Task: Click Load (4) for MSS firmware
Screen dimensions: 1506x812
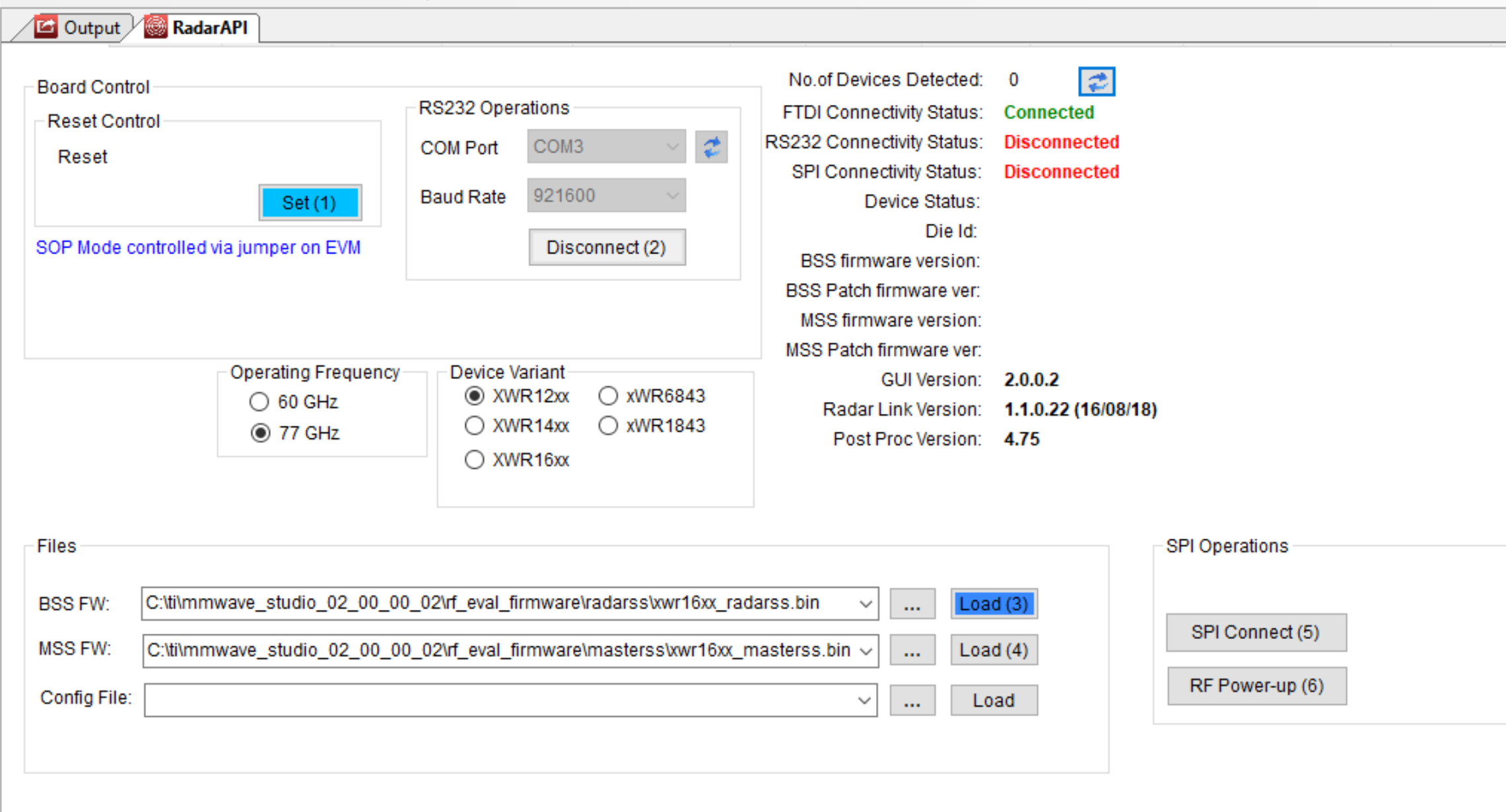Action: [994, 650]
